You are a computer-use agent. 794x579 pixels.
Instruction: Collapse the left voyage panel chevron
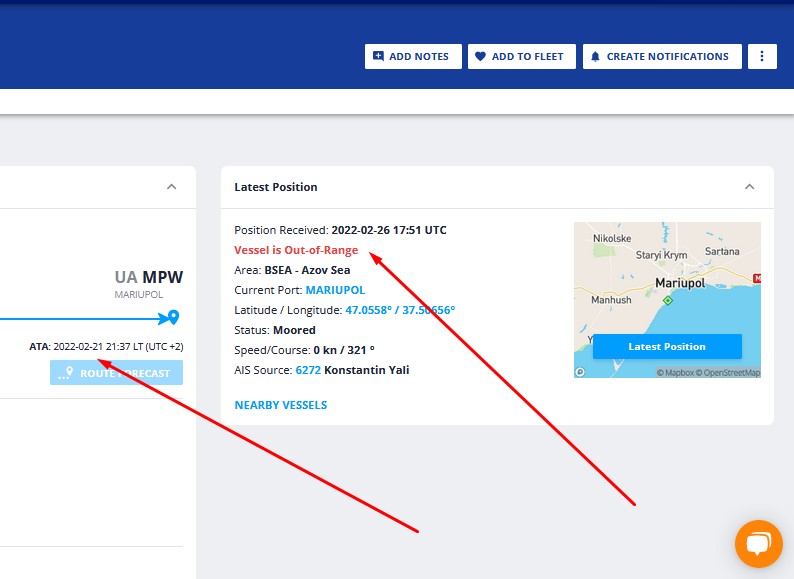pos(172,187)
